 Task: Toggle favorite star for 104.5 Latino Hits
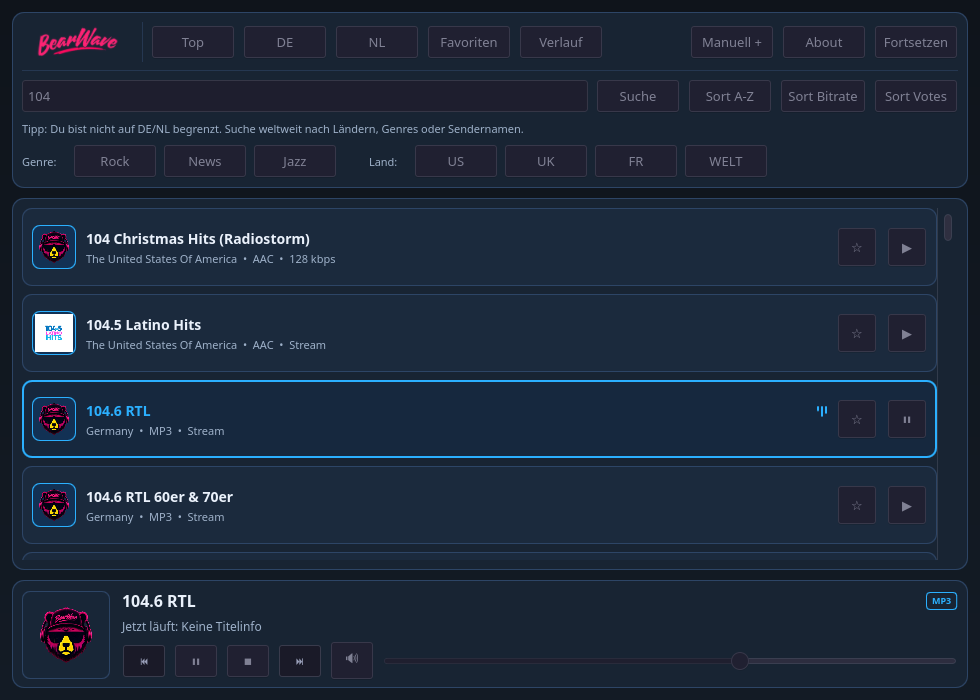point(856,333)
